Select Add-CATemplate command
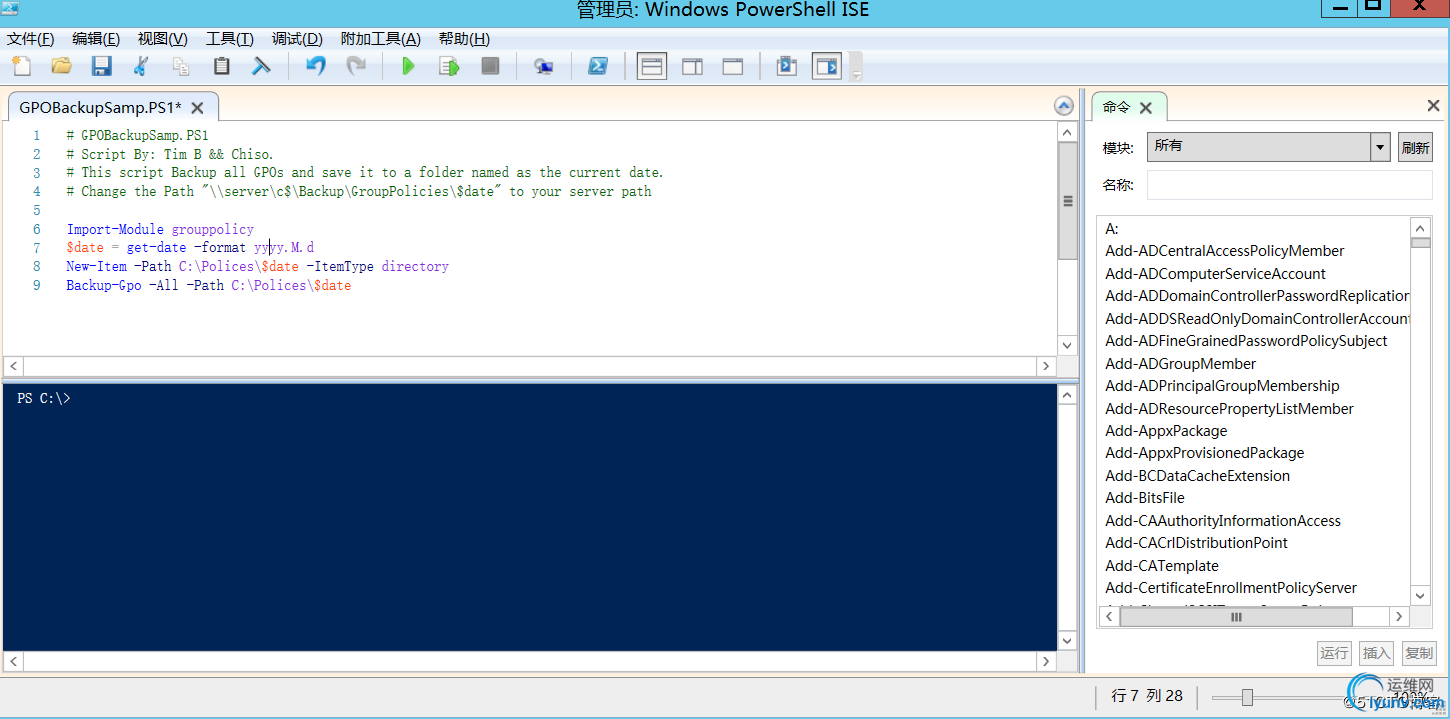 pos(1161,566)
